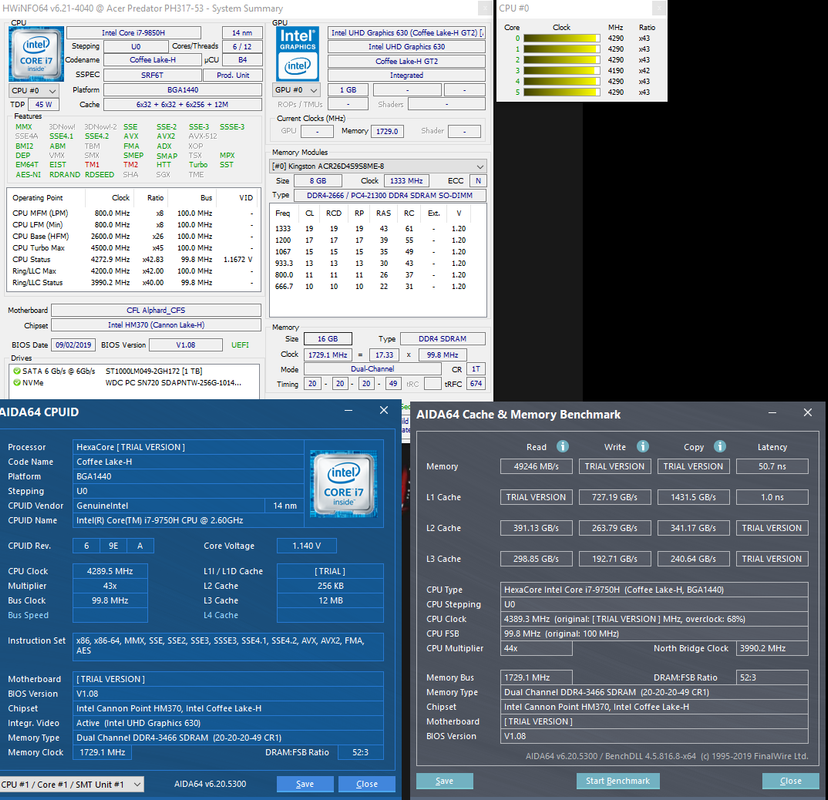Click the L3 Cache 12 MB field in CPUID

tap(330, 601)
